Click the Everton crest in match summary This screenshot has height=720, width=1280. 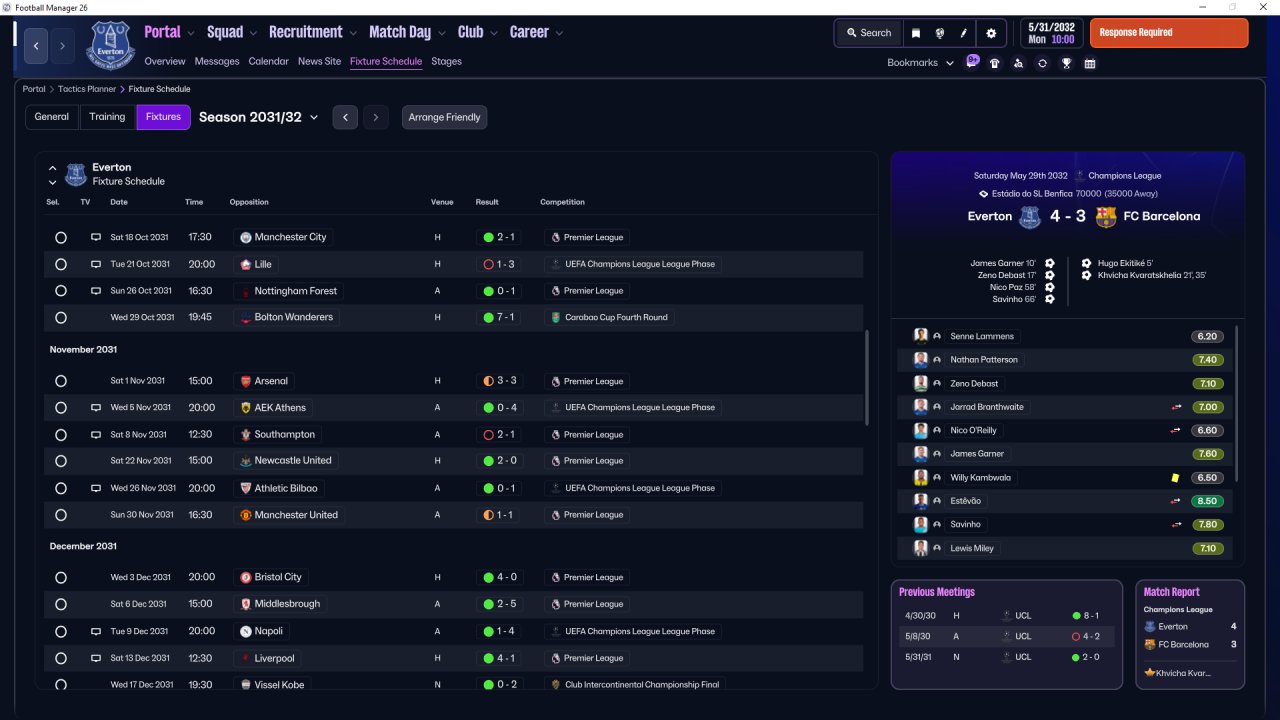coord(1030,216)
